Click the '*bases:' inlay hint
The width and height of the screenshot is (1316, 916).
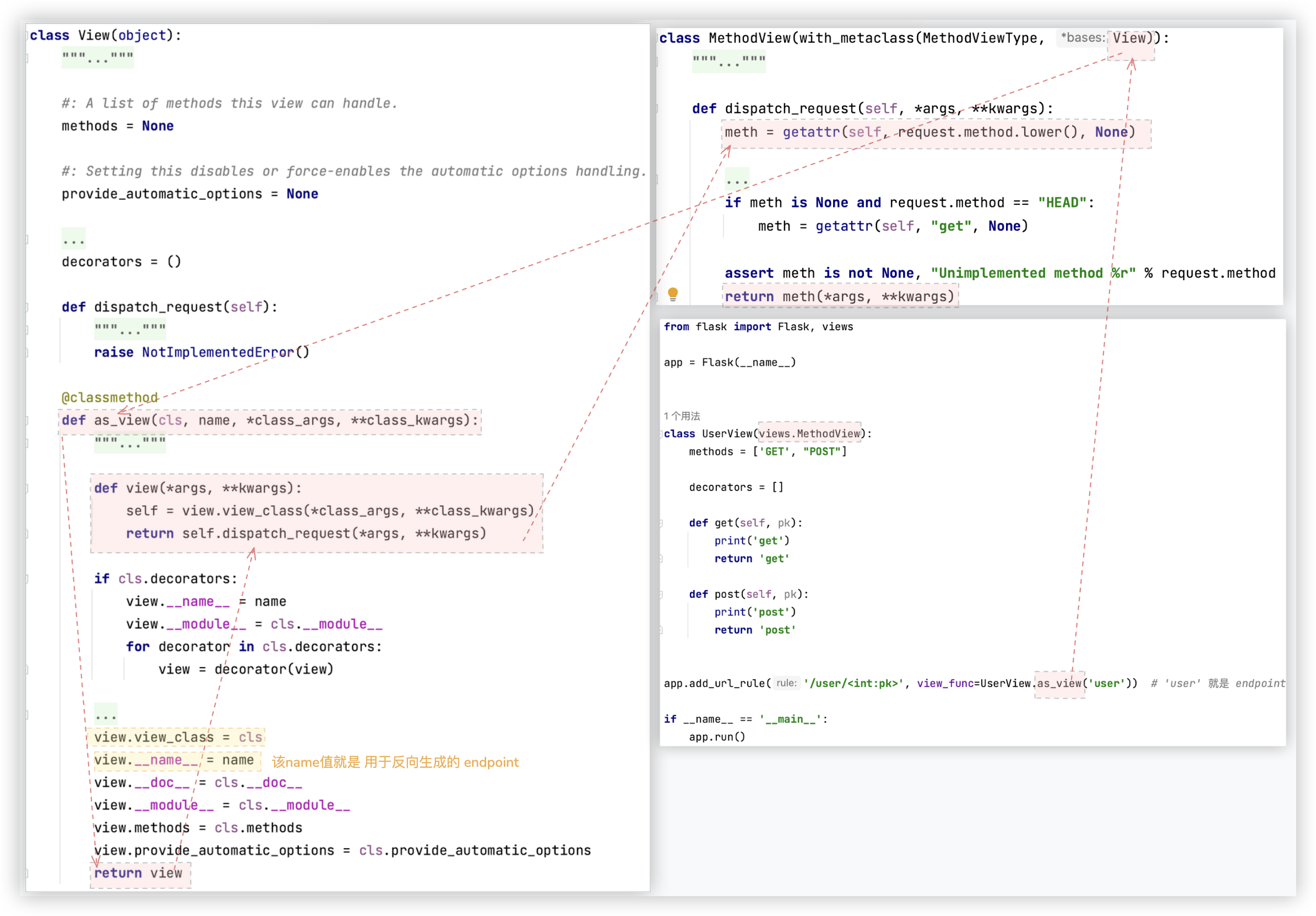pos(1082,38)
